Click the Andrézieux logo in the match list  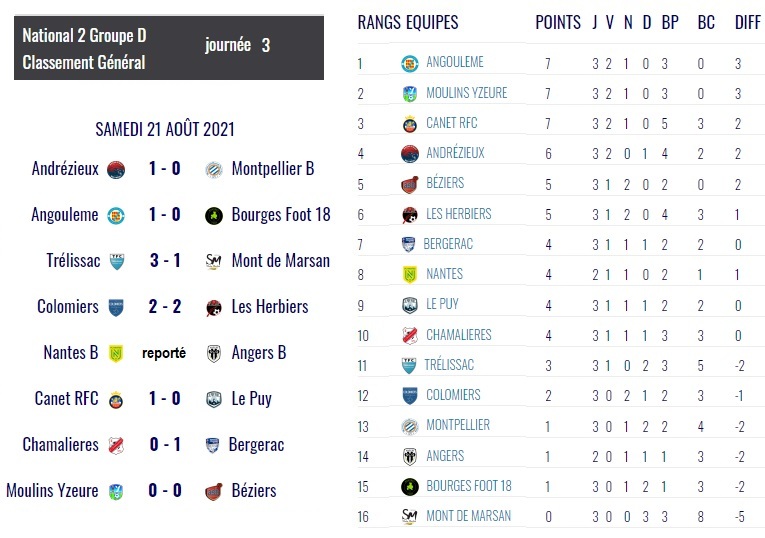pyautogui.click(x=116, y=169)
